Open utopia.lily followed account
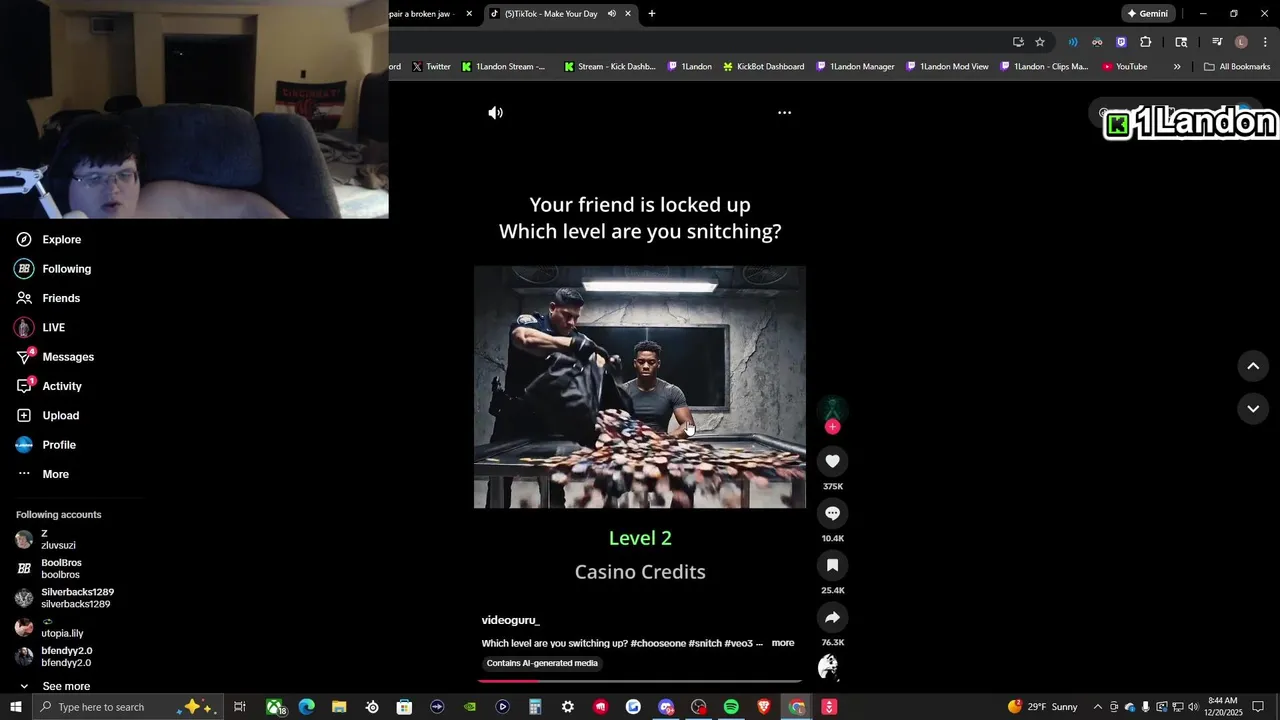Image resolution: width=1280 pixels, height=720 pixels. click(x=49, y=627)
